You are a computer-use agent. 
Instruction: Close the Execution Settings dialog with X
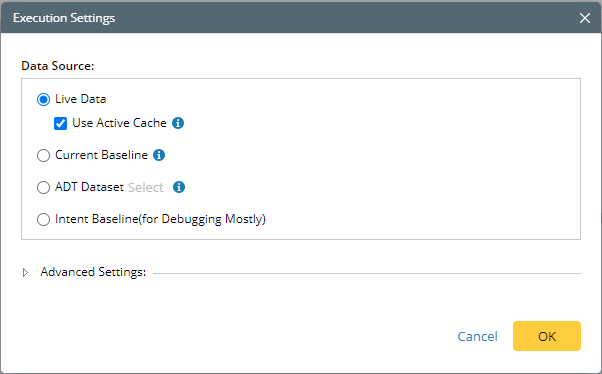coord(585,18)
